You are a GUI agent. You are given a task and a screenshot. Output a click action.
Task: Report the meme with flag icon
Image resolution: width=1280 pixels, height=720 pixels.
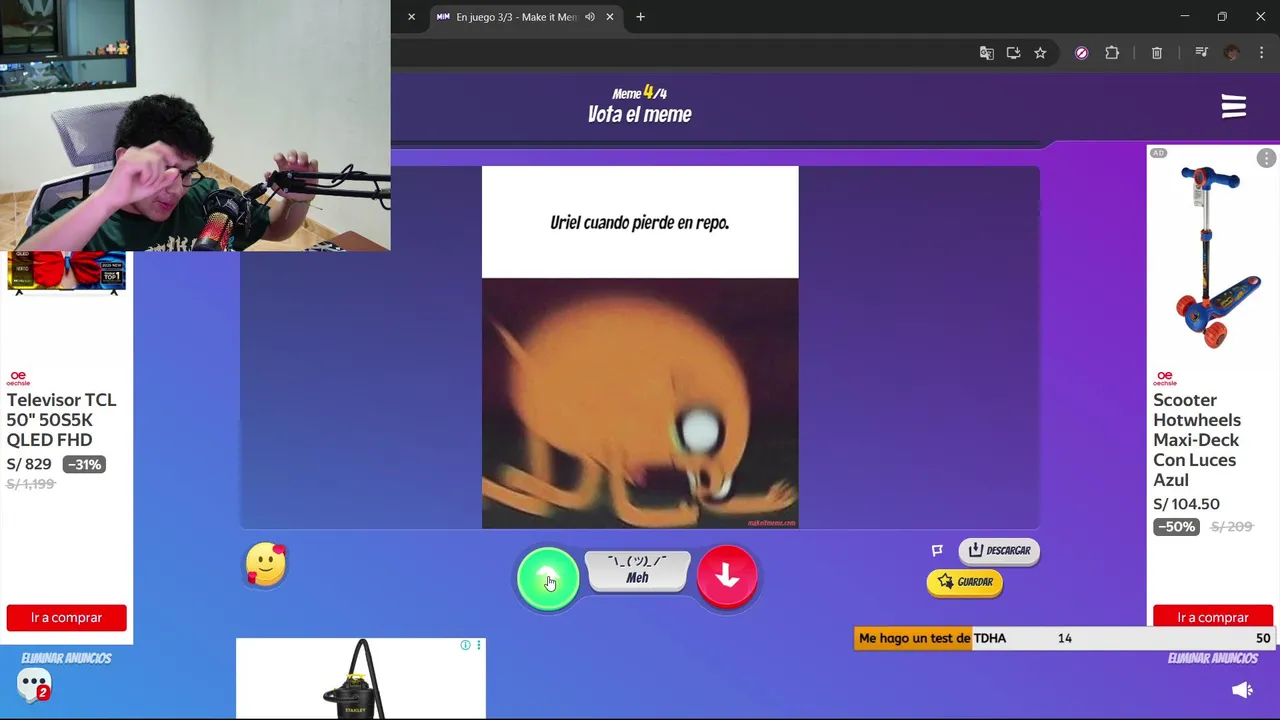click(x=937, y=550)
